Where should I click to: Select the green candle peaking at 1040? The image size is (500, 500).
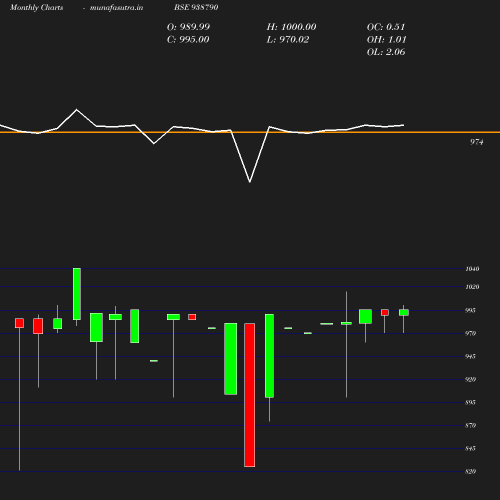77,294
